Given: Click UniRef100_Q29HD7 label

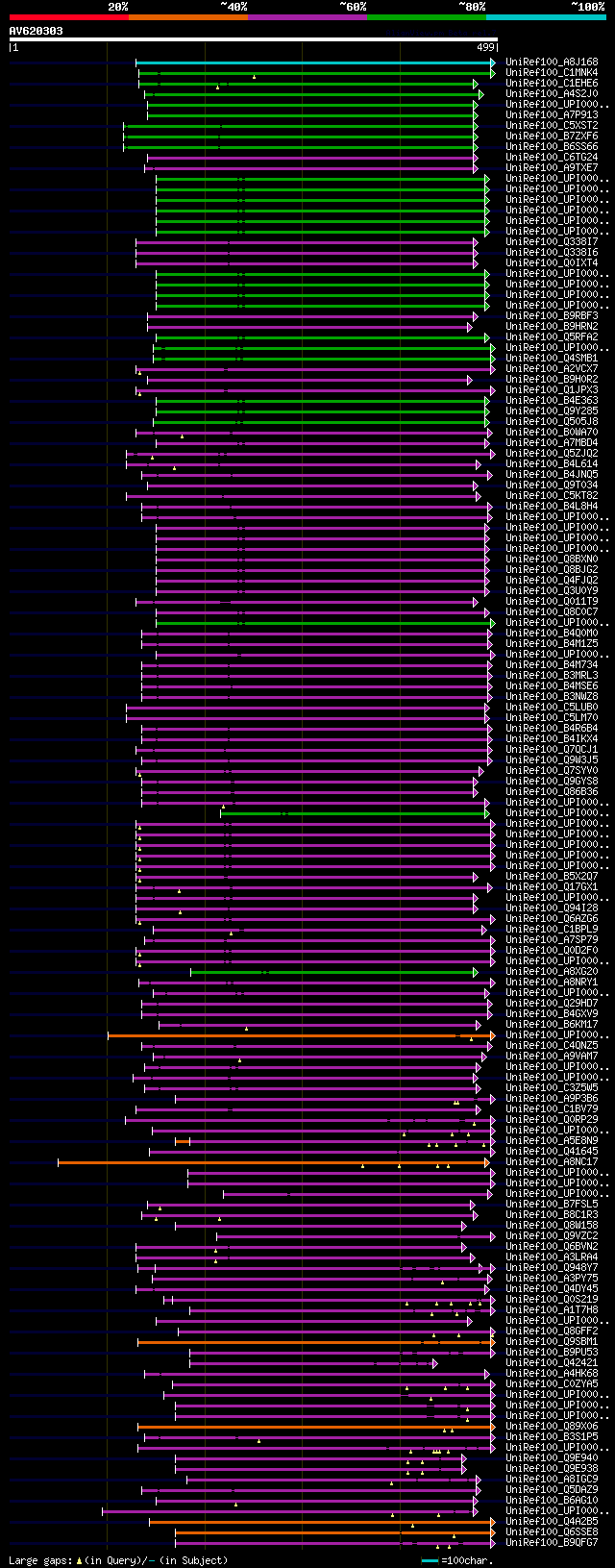Looking at the screenshot, I should click(x=552, y=1003).
